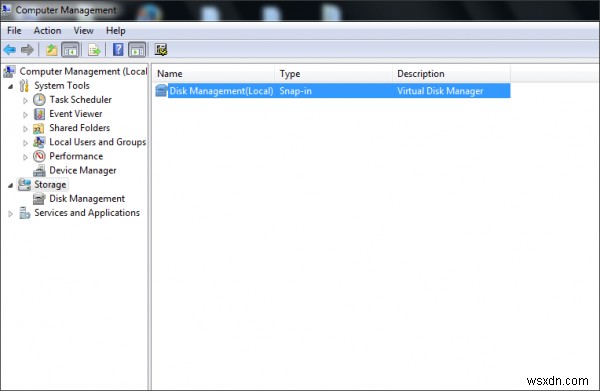Click the Local Users and Groups icon
This screenshot has width=600, height=391.
[39, 142]
